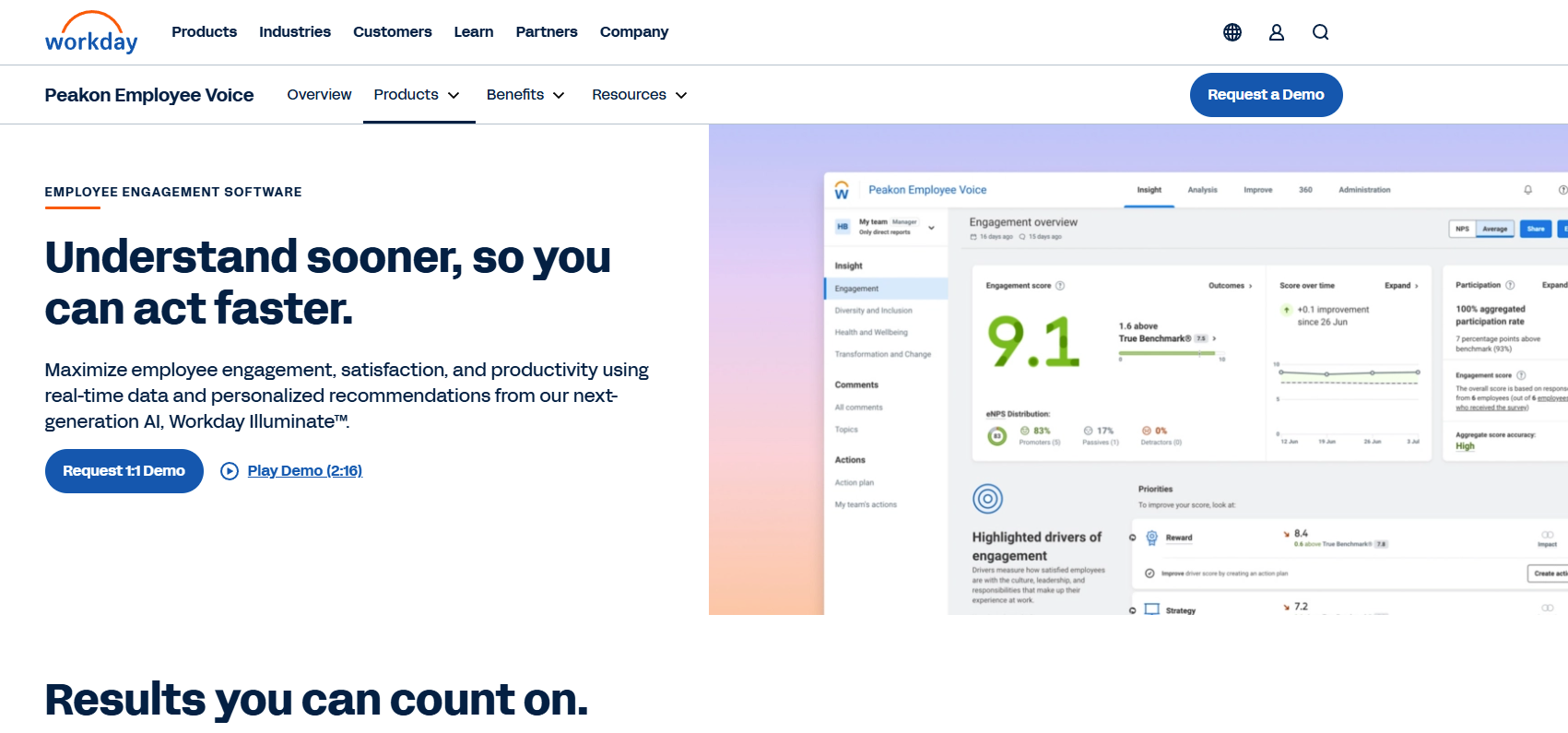Click the blue Share button in preview
Image resolution: width=1568 pixels, height=733 pixels.
pyautogui.click(x=1536, y=229)
